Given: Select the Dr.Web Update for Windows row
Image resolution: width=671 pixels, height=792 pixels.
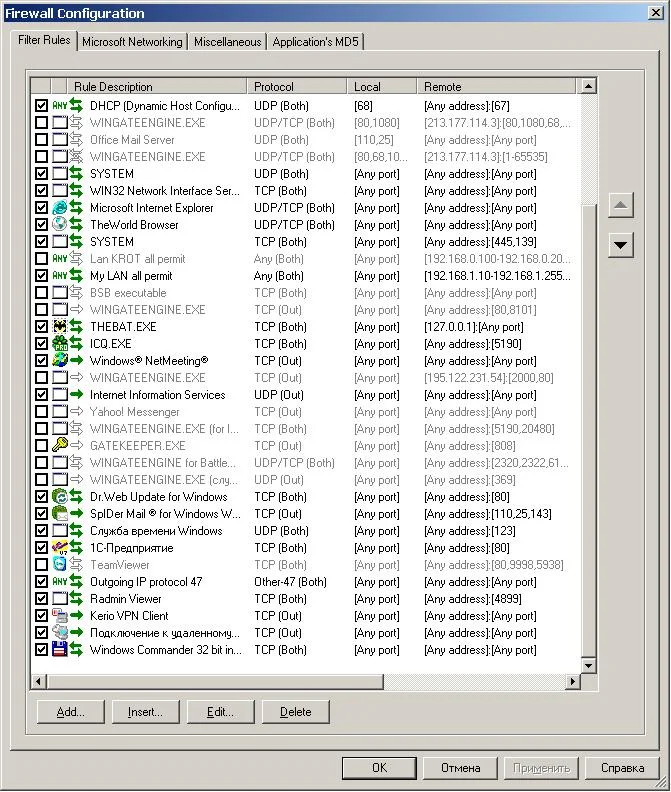Looking at the screenshot, I should click(x=305, y=497).
